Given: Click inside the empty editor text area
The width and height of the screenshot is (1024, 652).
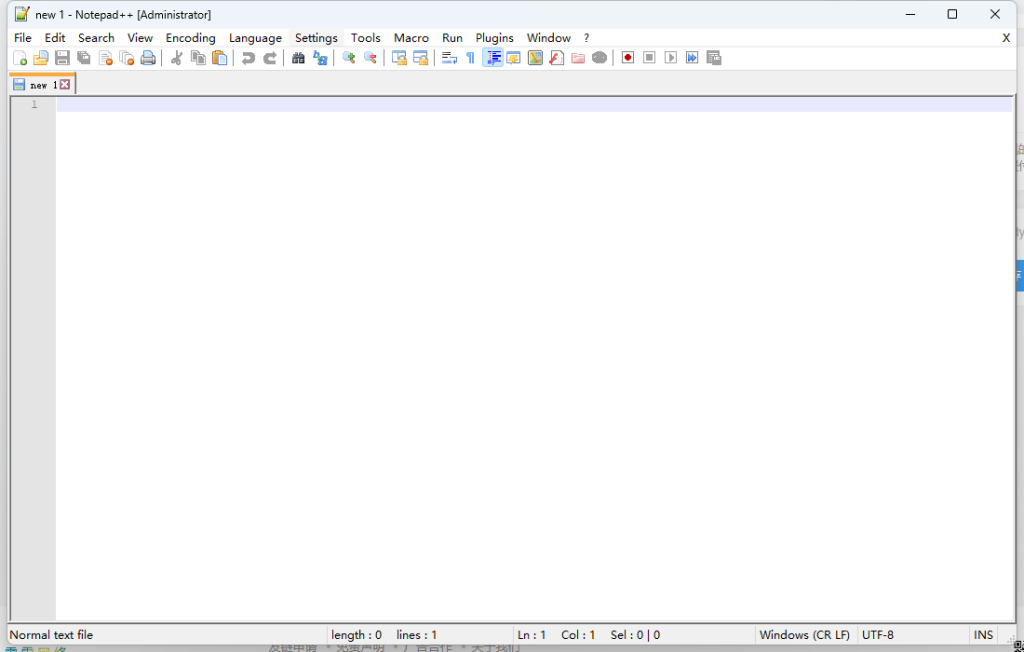Looking at the screenshot, I should [534, 359].
